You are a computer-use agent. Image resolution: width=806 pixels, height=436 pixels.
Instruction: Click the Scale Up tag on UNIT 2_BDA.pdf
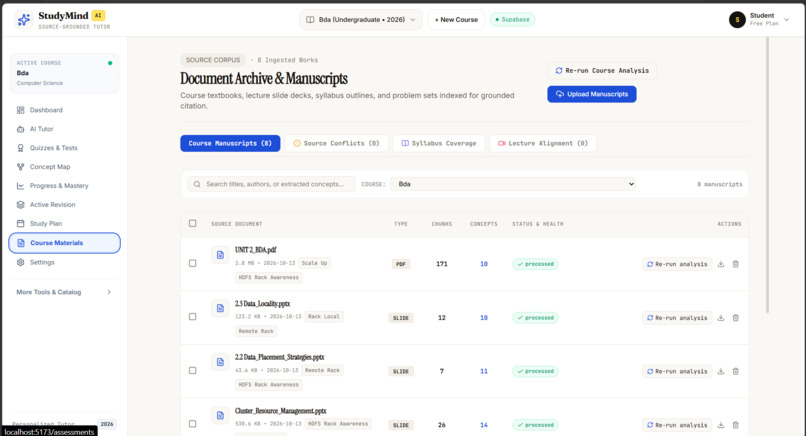pyautogui.click(x=314, y=263)
